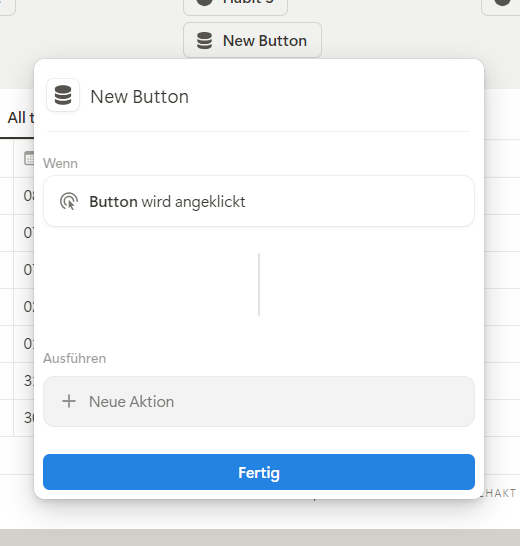
Task: Click the Wenn section label
Action: (x=60, y=163)
